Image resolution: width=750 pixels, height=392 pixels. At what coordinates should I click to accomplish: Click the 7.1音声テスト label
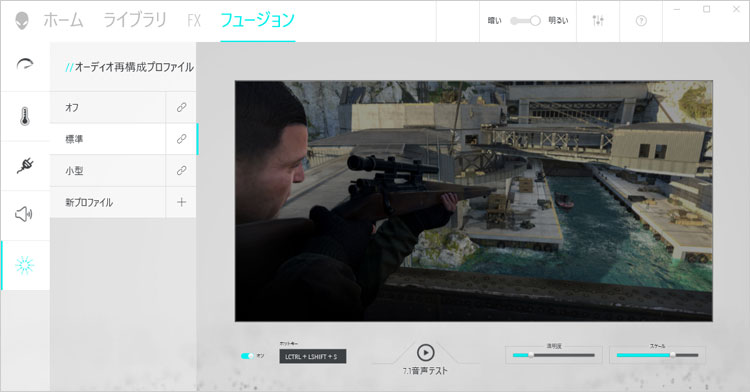(425, 370)
